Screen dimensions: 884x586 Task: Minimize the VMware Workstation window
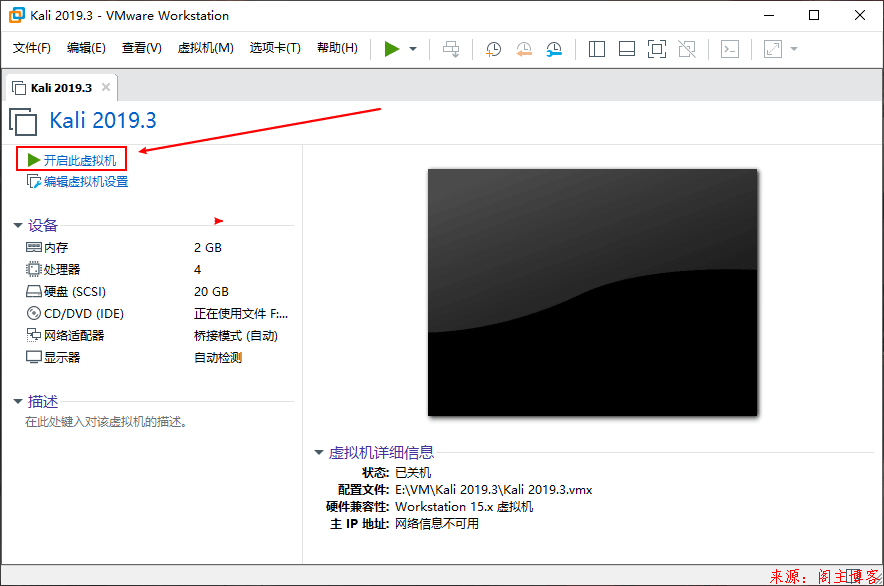pos(768,15)
